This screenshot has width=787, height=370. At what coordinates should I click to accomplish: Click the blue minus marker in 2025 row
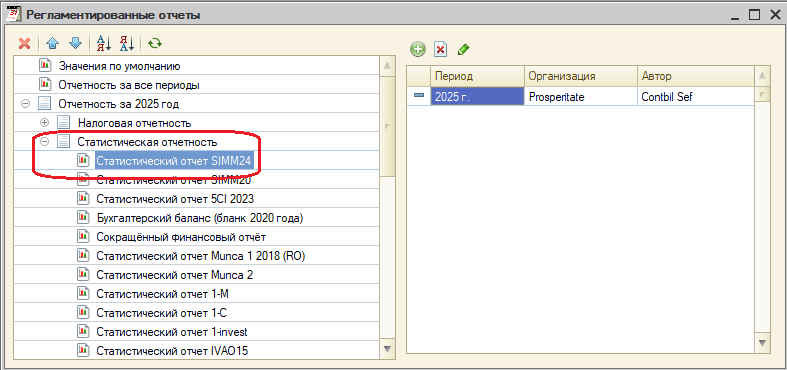(x=419, y=96)
